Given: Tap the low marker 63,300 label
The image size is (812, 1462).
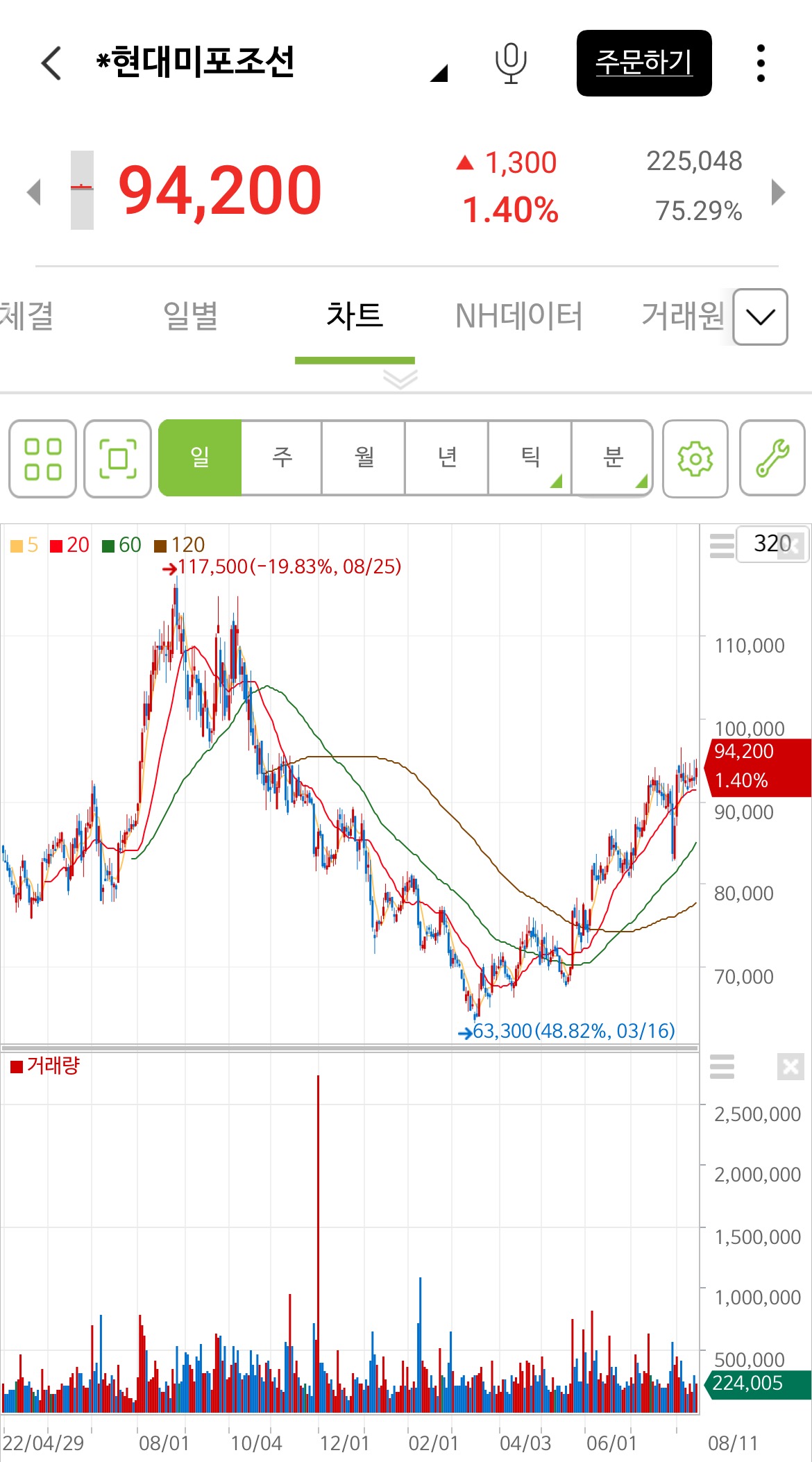Looking at the screenshot, I should coord(566,1031).
